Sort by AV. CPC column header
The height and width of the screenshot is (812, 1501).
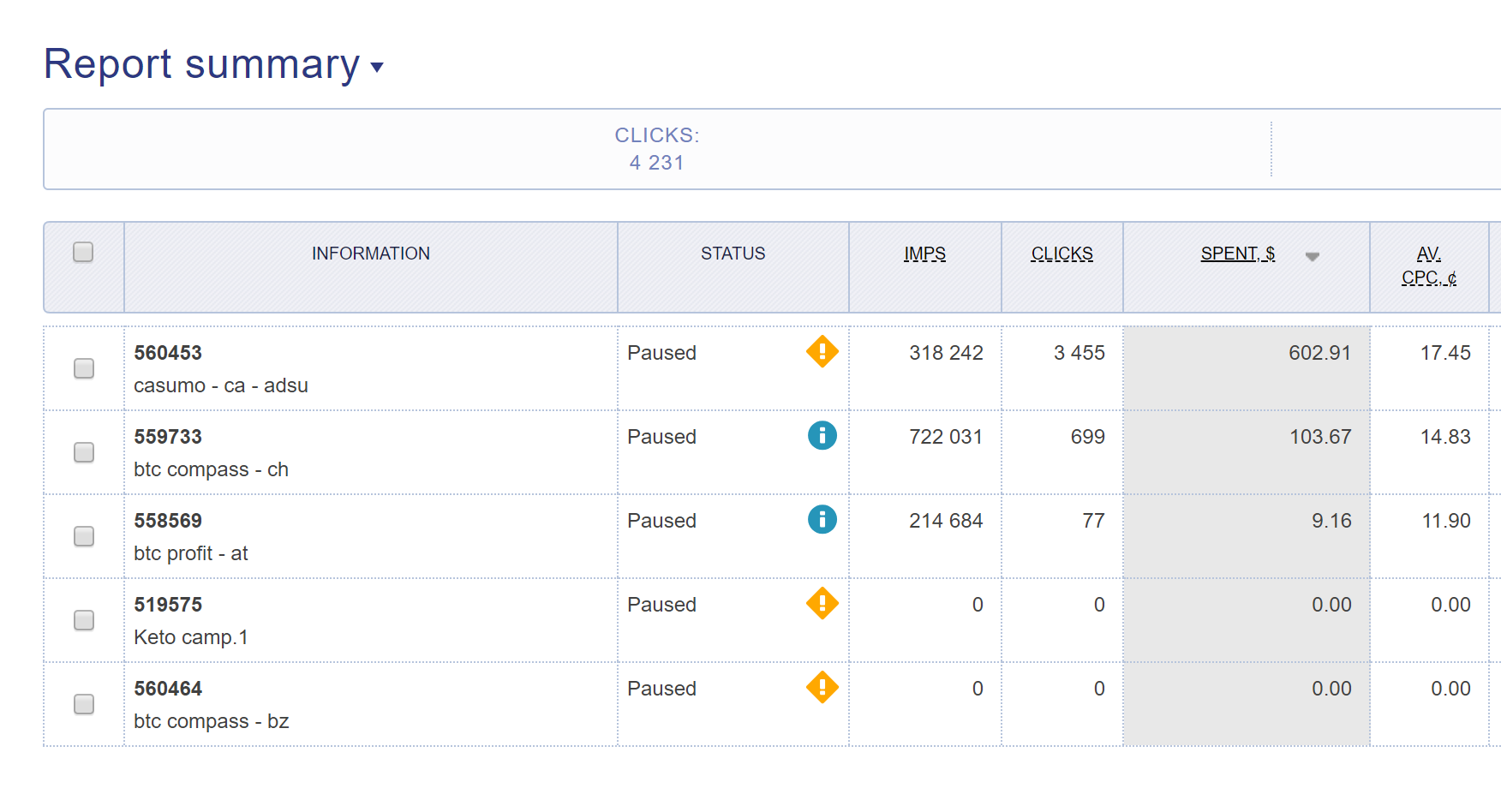[x=1428, y=266]
